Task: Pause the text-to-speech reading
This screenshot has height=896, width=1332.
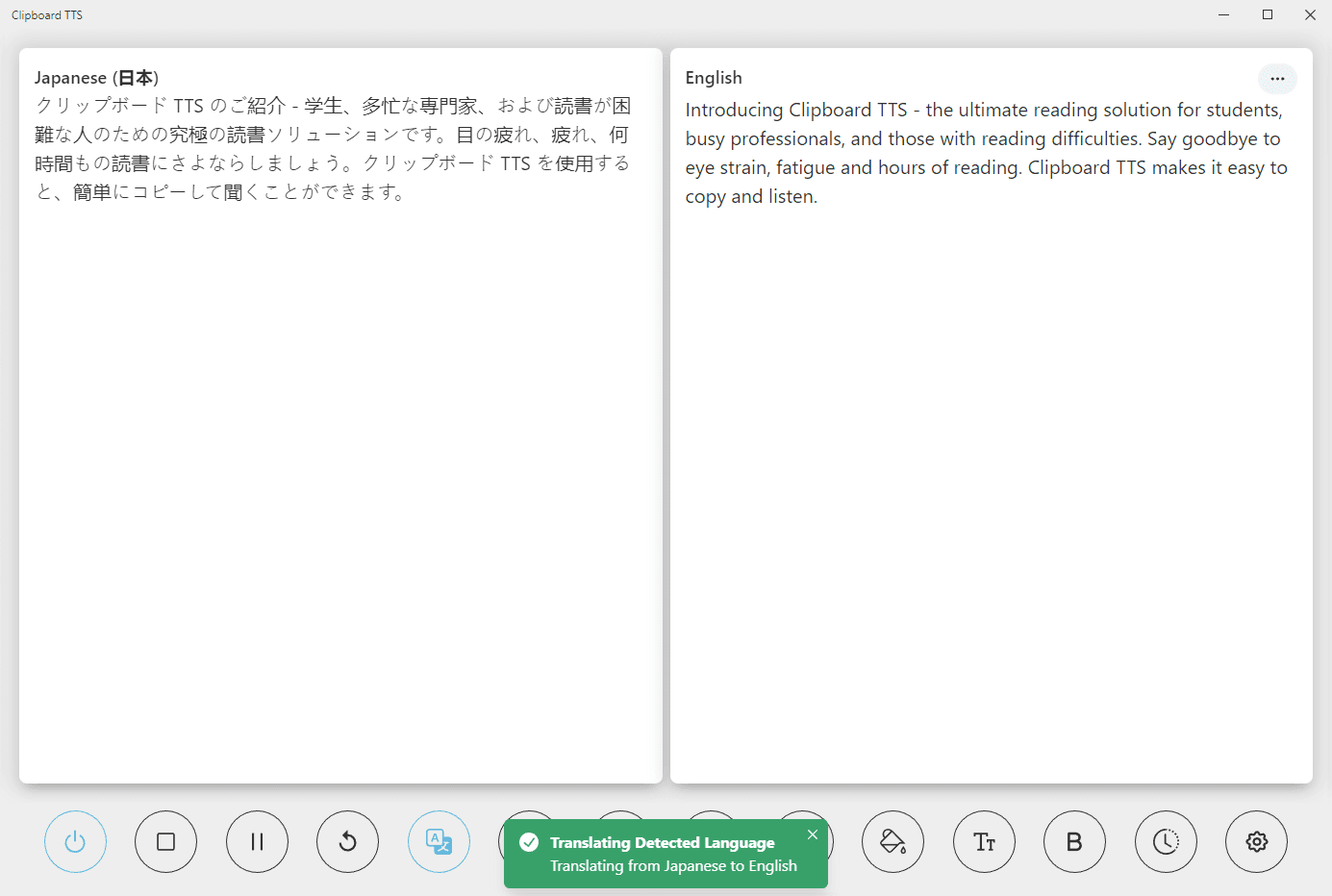Action: point(257,842)
